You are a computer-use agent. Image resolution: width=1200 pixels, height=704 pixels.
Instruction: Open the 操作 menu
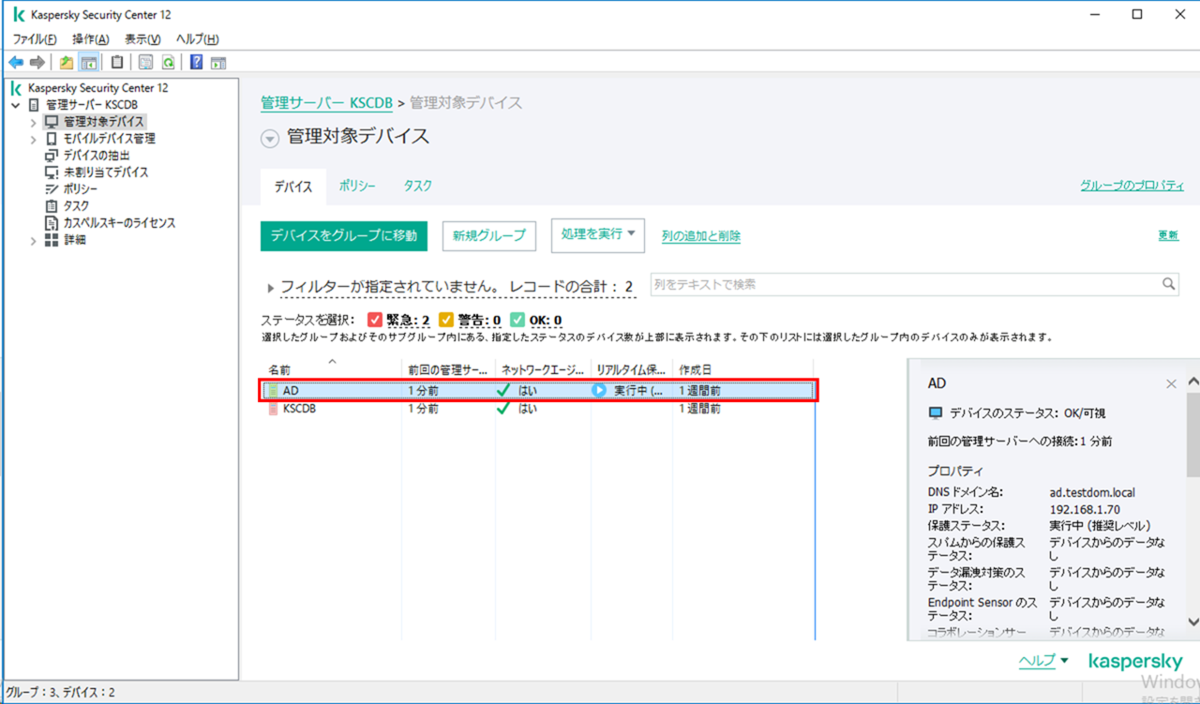pos(91,39)
